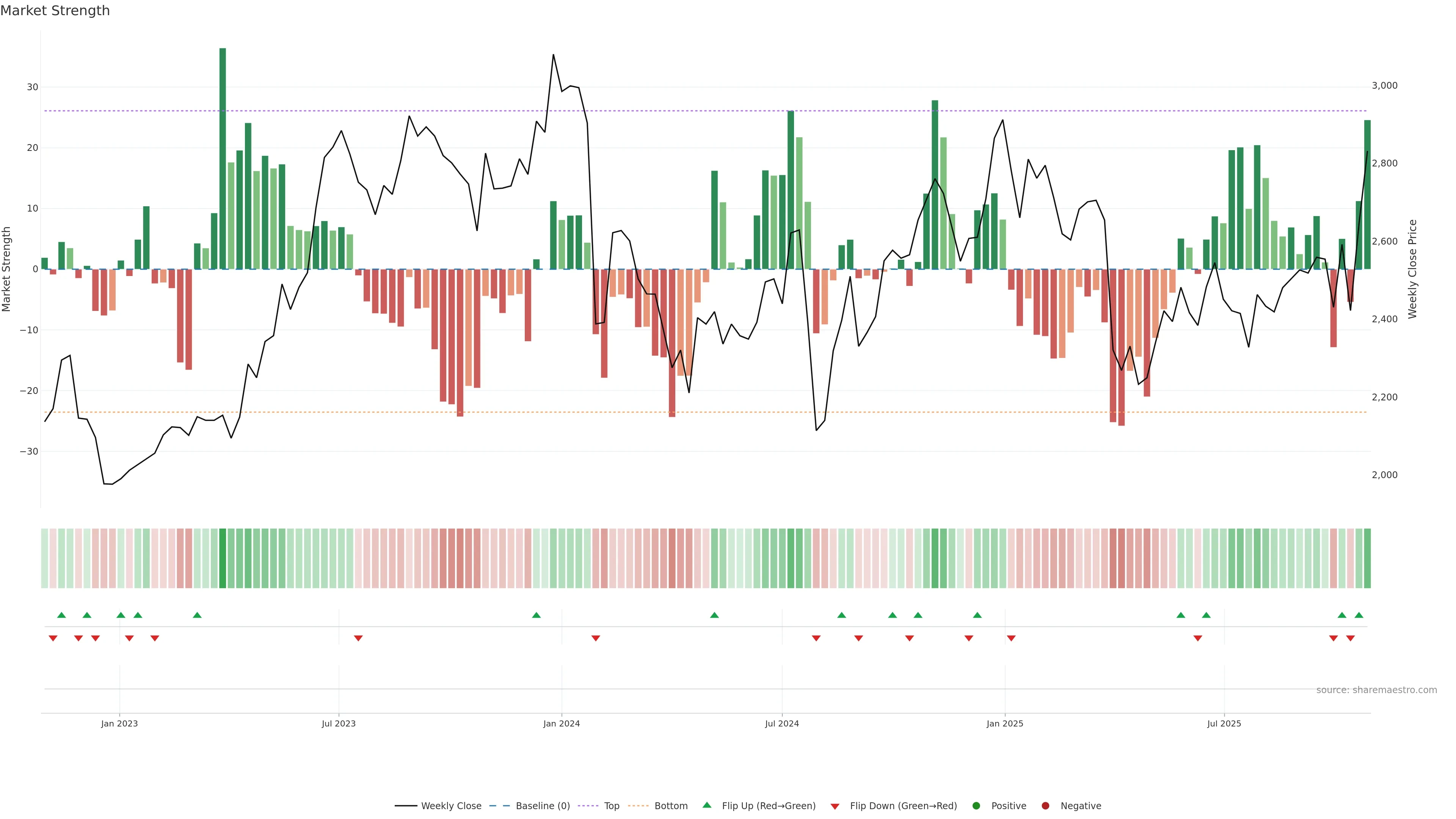Click the Jul 2023 x-axis label

[339, 723]
